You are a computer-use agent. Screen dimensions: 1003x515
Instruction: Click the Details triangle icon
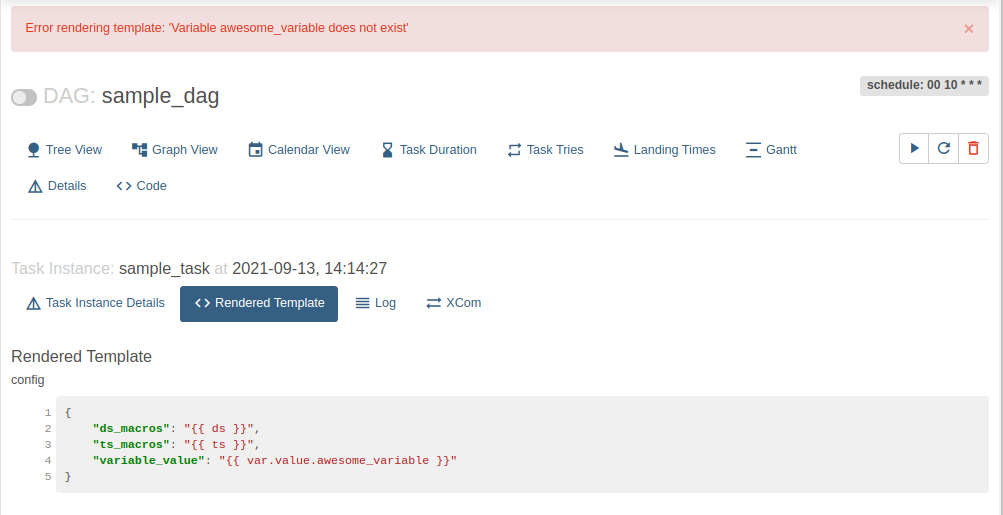(x=35, y=186)
